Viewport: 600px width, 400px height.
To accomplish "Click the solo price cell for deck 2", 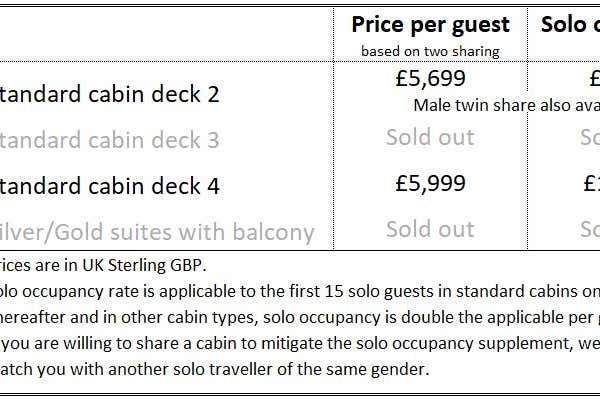I will click(595, 79).
